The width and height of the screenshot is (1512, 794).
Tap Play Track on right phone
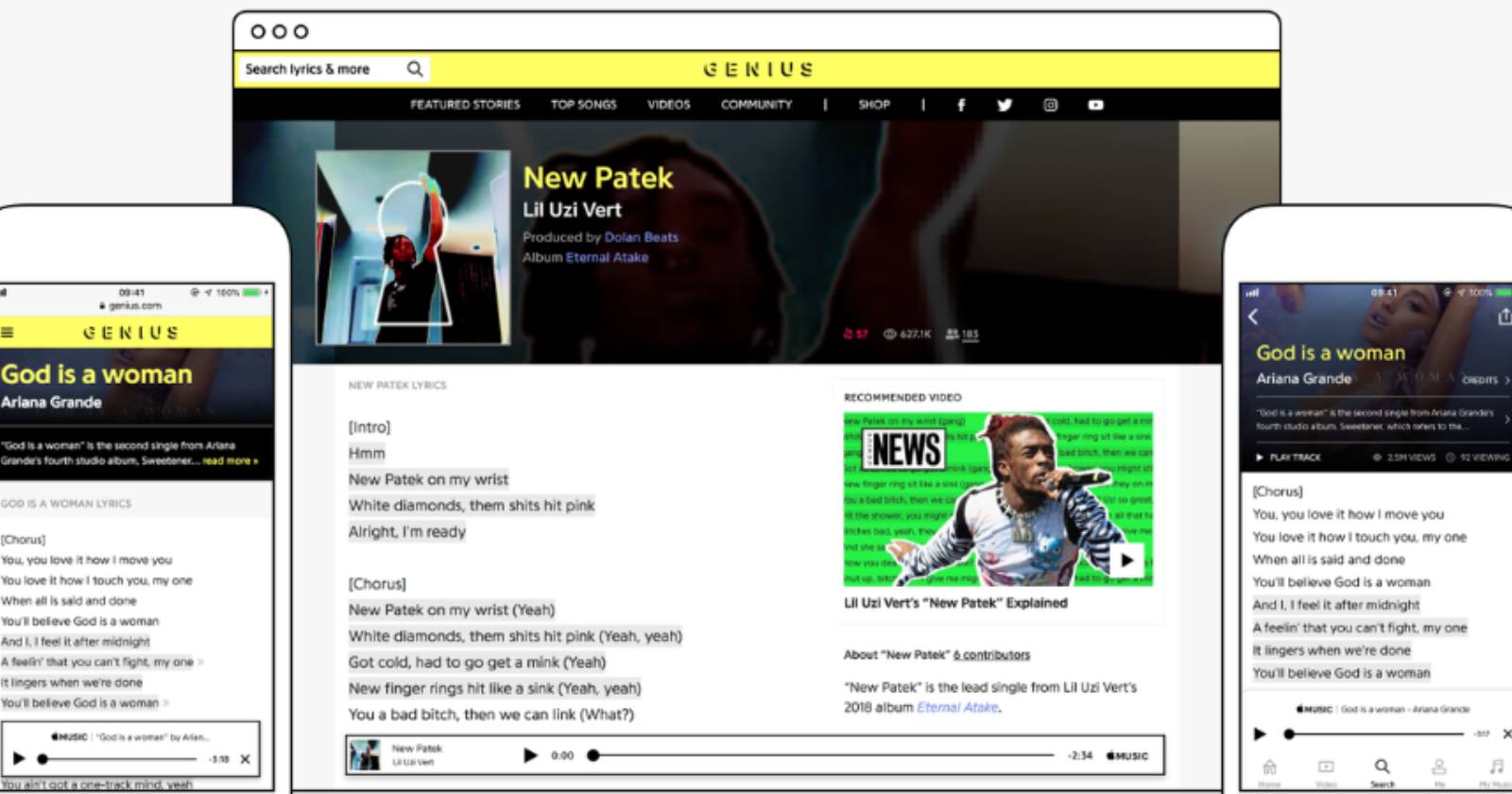pos(1288,457)
